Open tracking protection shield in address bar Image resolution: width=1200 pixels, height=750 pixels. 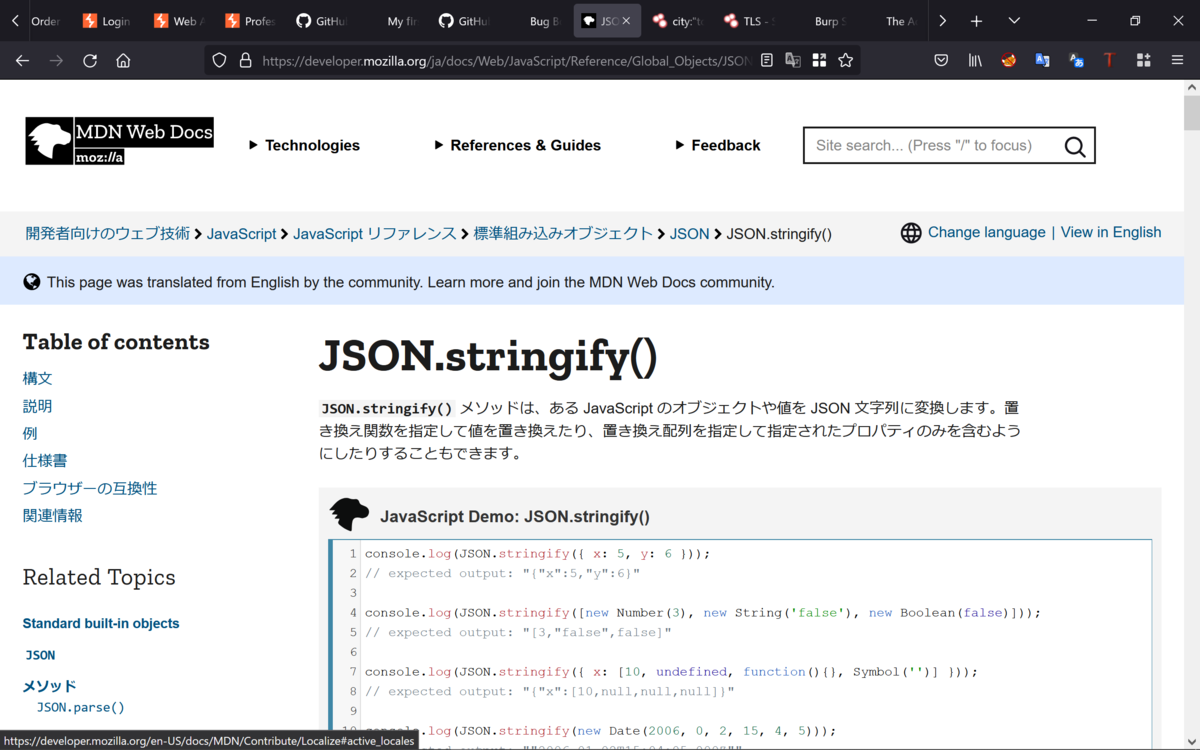(x=220, y=60)
